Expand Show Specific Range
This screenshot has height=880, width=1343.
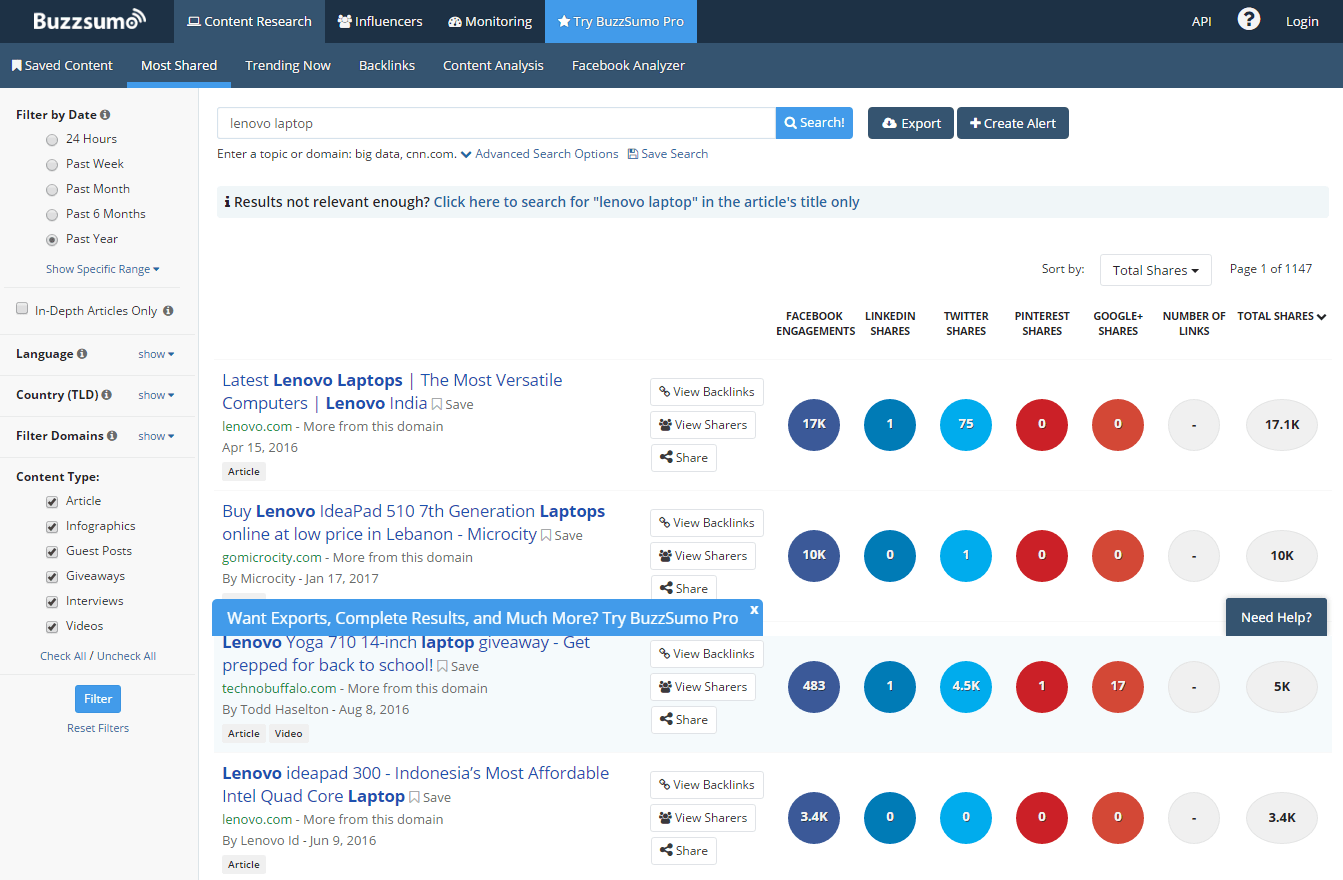[103, 269]
